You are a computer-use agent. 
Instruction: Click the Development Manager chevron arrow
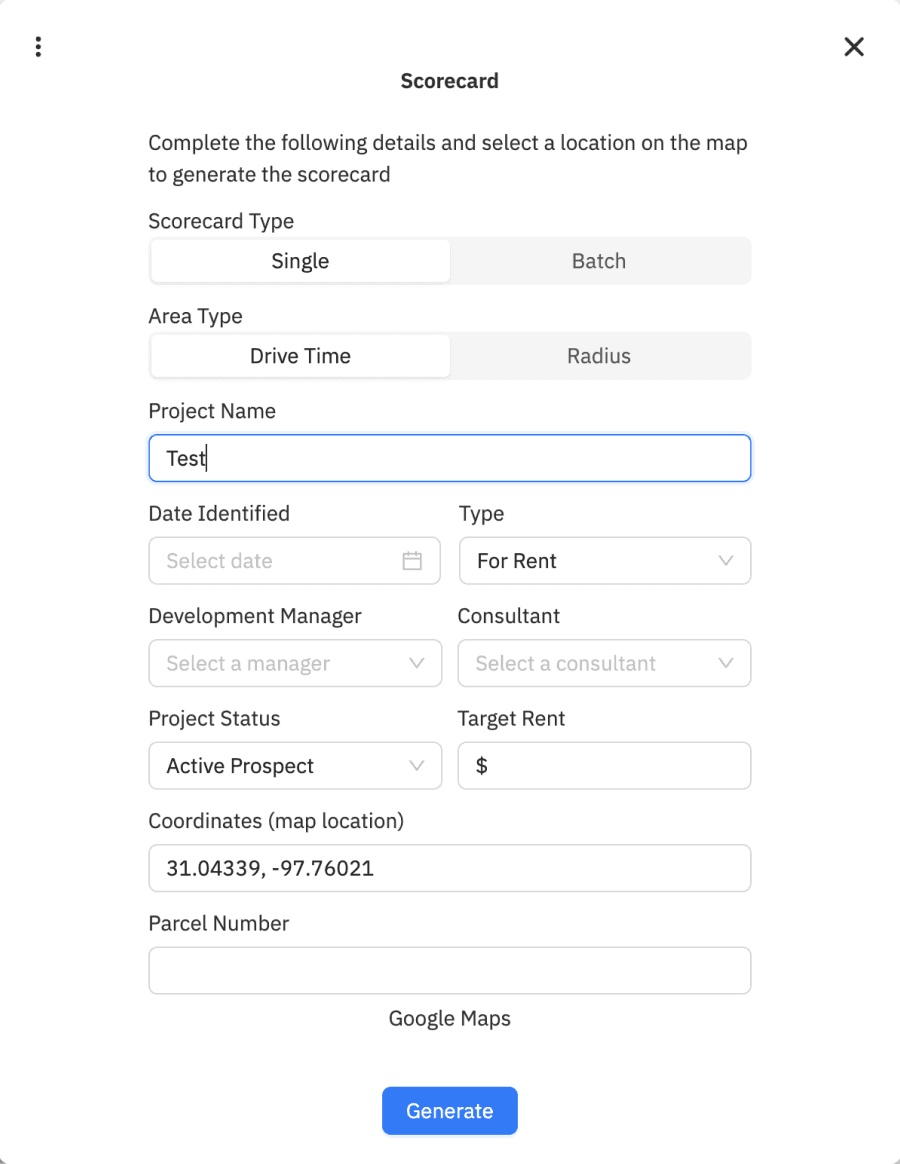417,663
